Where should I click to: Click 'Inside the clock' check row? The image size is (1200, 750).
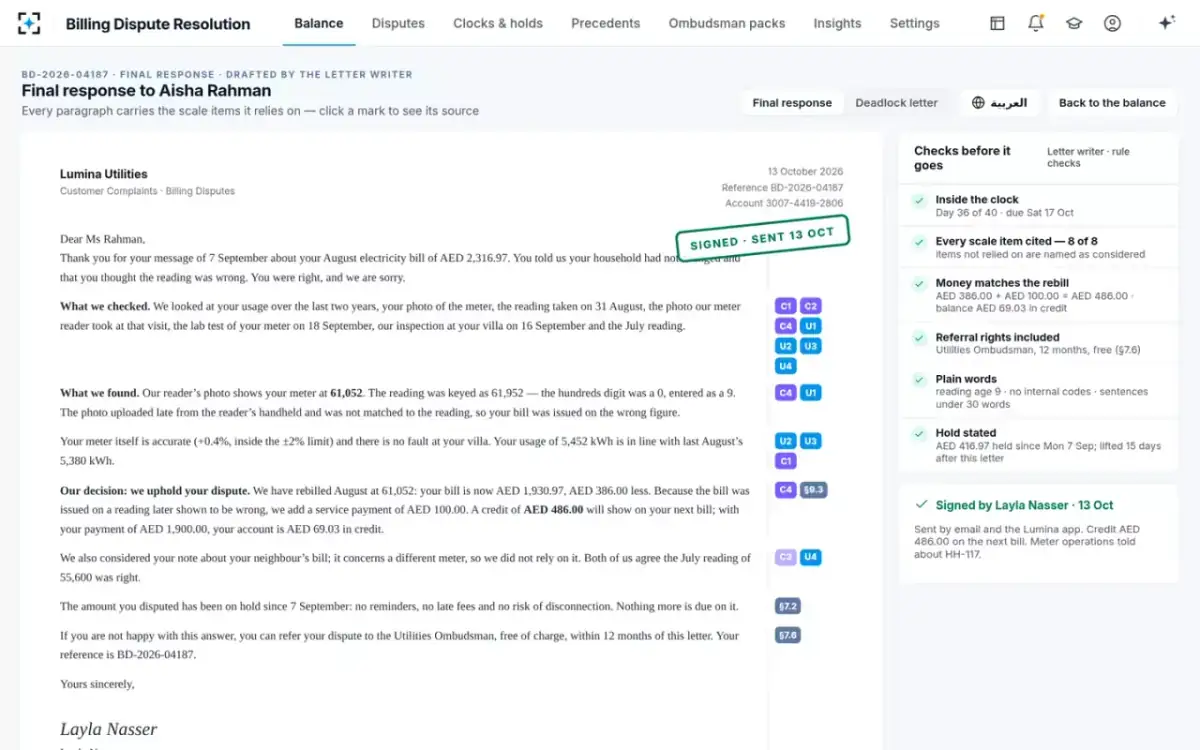pos(1038,206)
